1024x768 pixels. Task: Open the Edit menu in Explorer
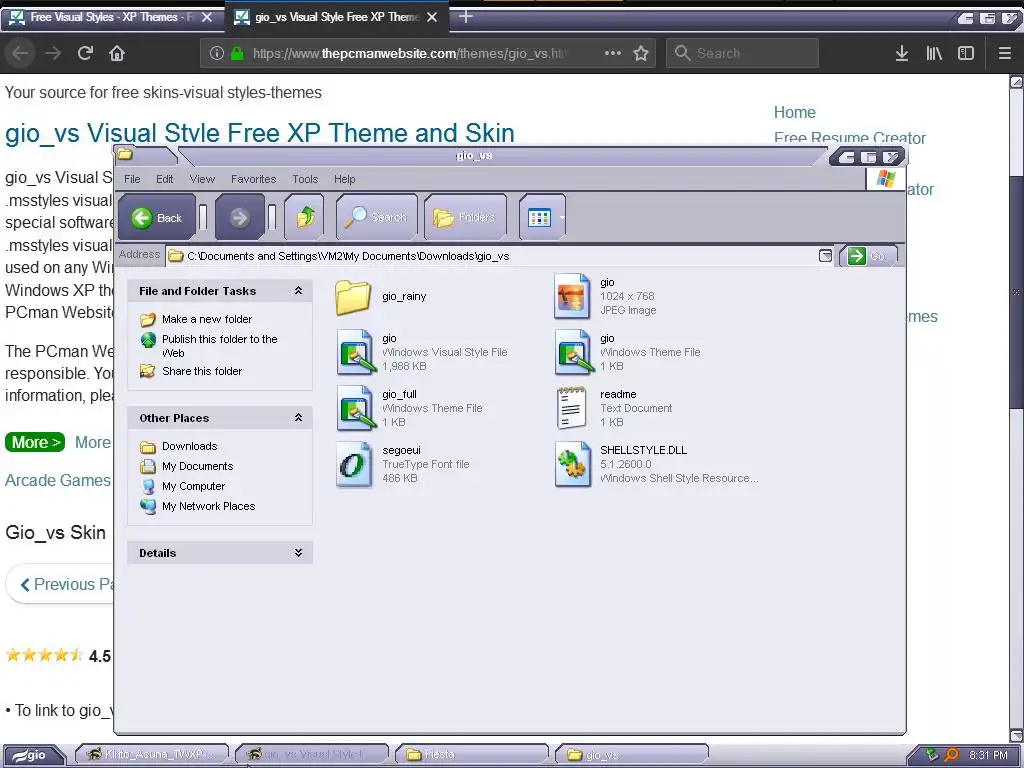point(165,179)
